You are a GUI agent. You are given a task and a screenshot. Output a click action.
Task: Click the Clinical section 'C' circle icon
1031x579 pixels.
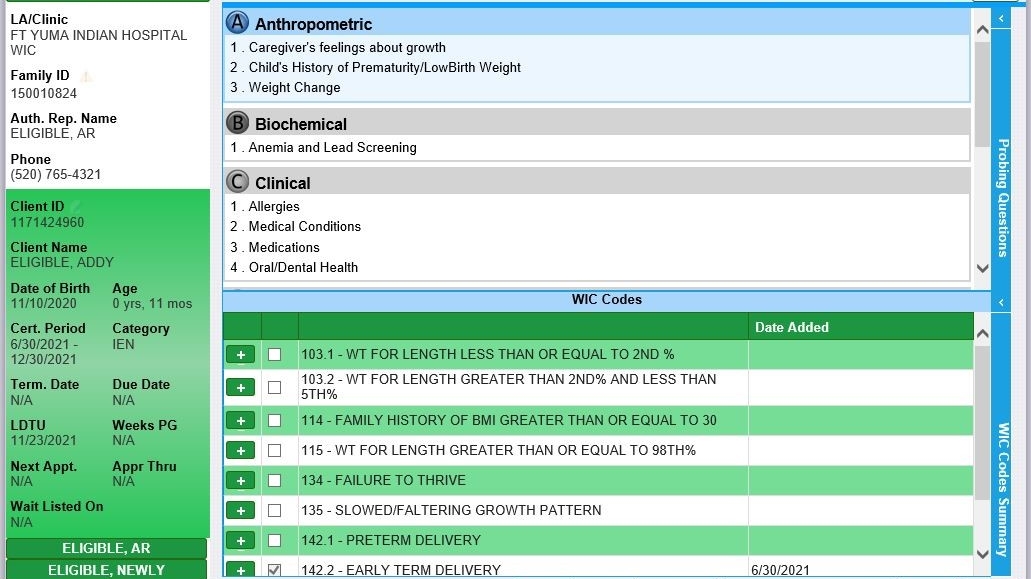[237, 182]
